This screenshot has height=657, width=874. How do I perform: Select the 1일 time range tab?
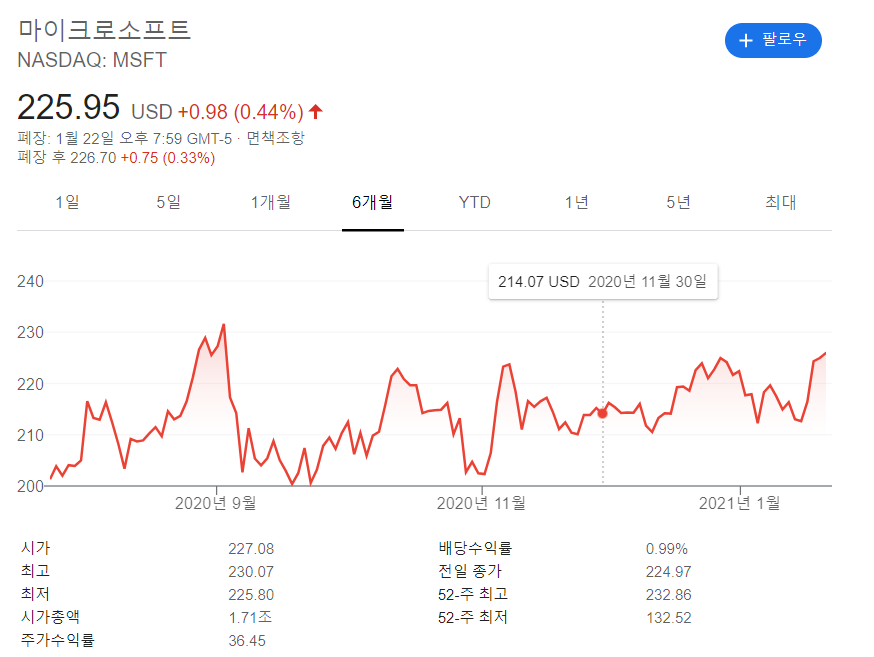point(67,202)
